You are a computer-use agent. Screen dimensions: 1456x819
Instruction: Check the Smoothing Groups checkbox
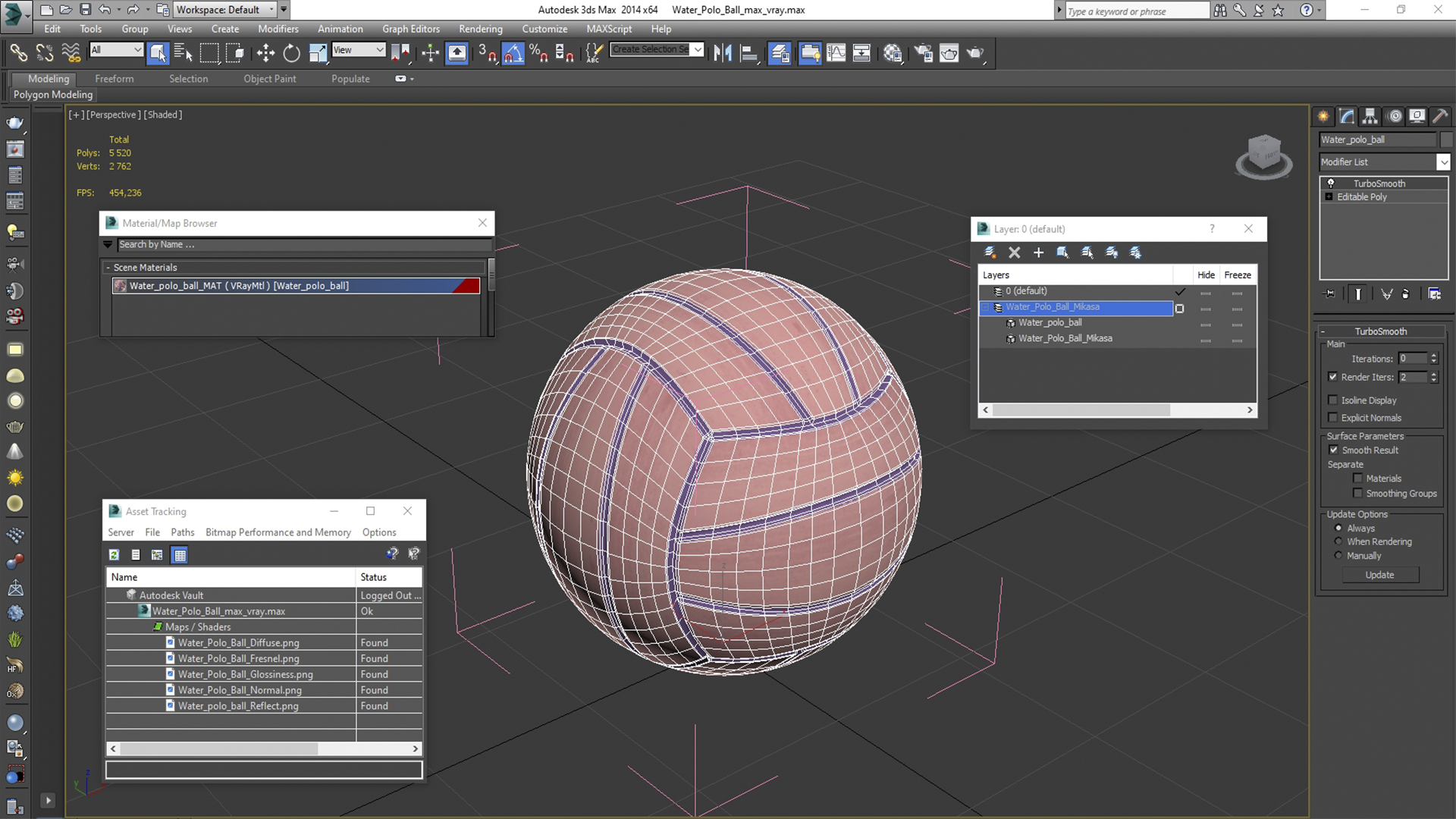tap(1358, 494)
